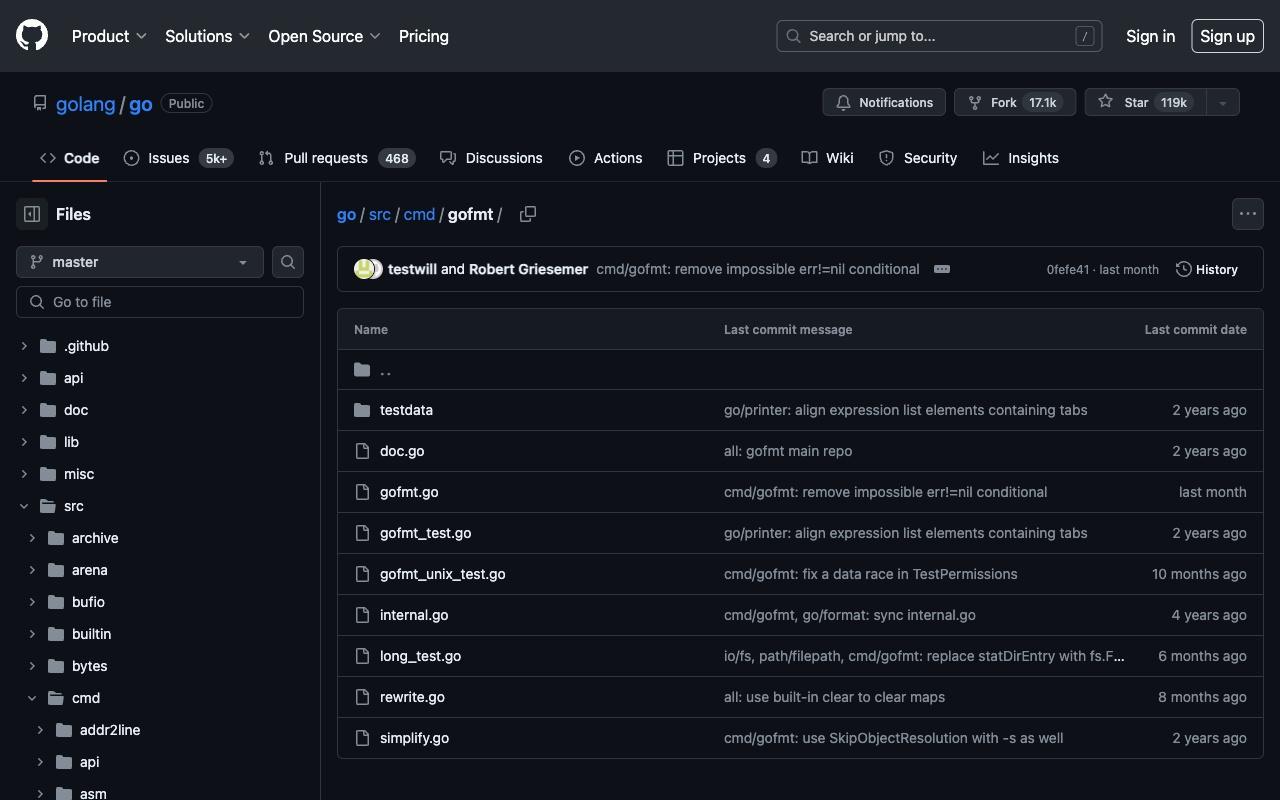
Task: Click the bell Notifications button
Action: 884,102
